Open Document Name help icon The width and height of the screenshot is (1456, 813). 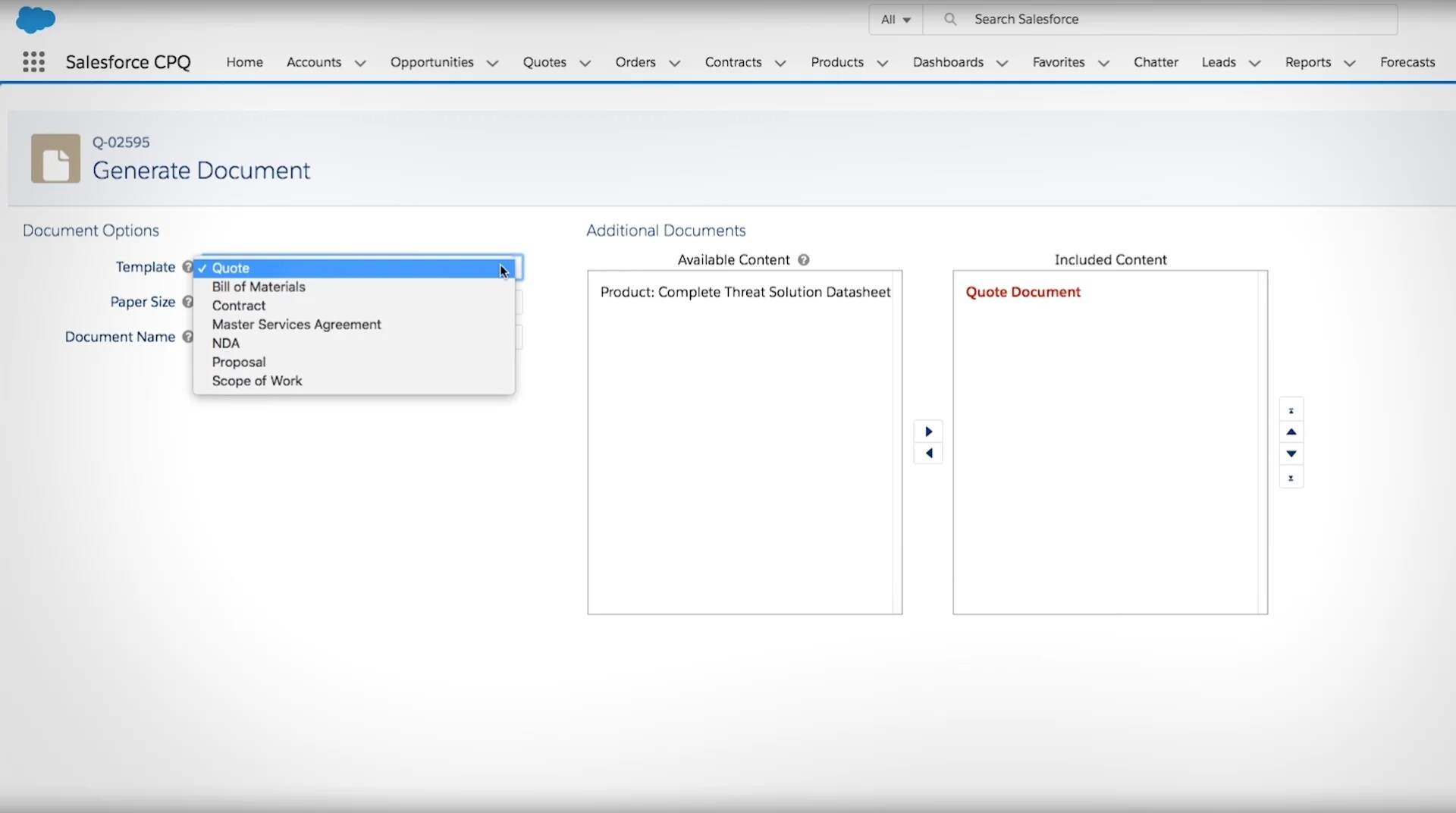[x=187, y=337]
